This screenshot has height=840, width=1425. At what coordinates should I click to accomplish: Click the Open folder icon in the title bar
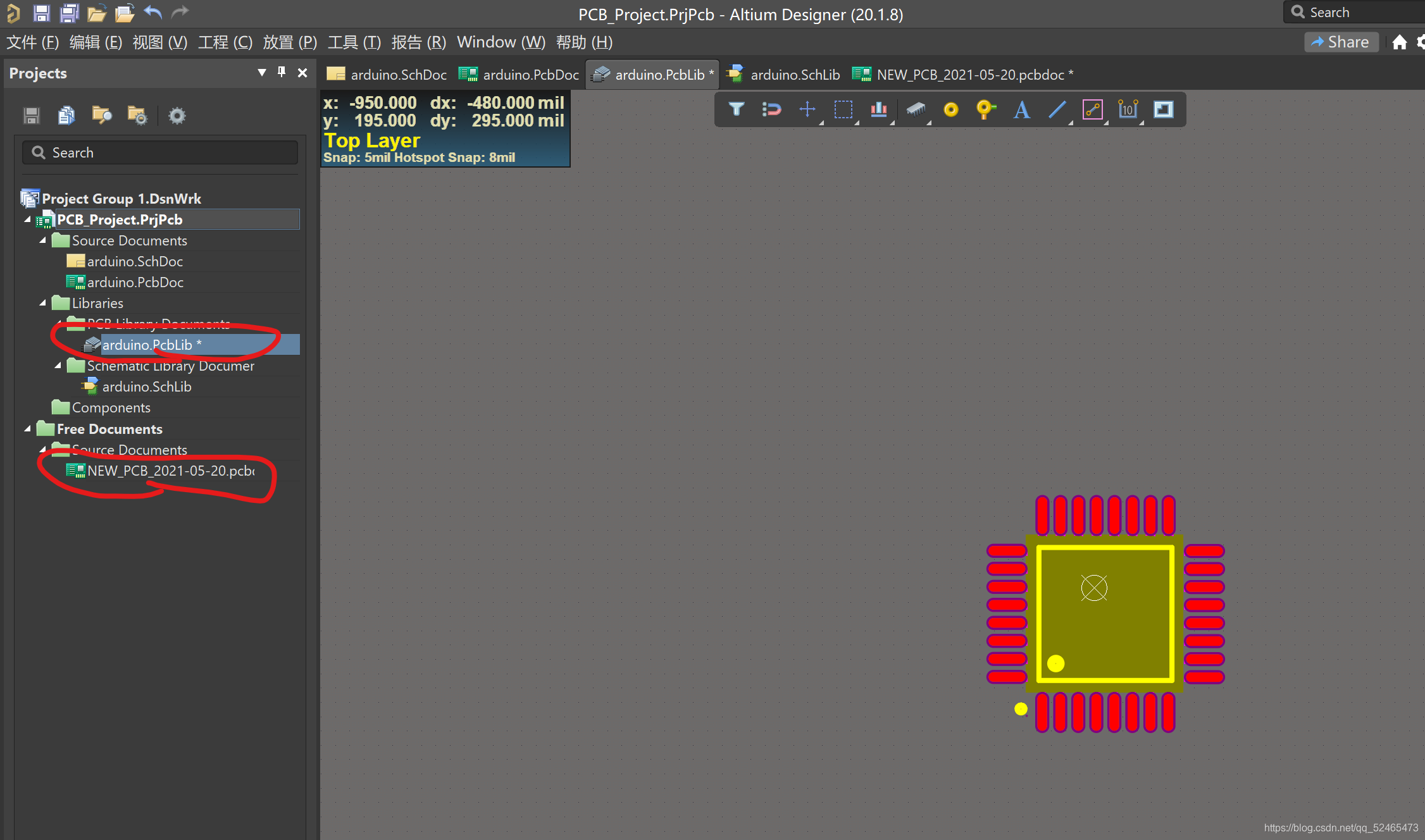coord(96,13)
